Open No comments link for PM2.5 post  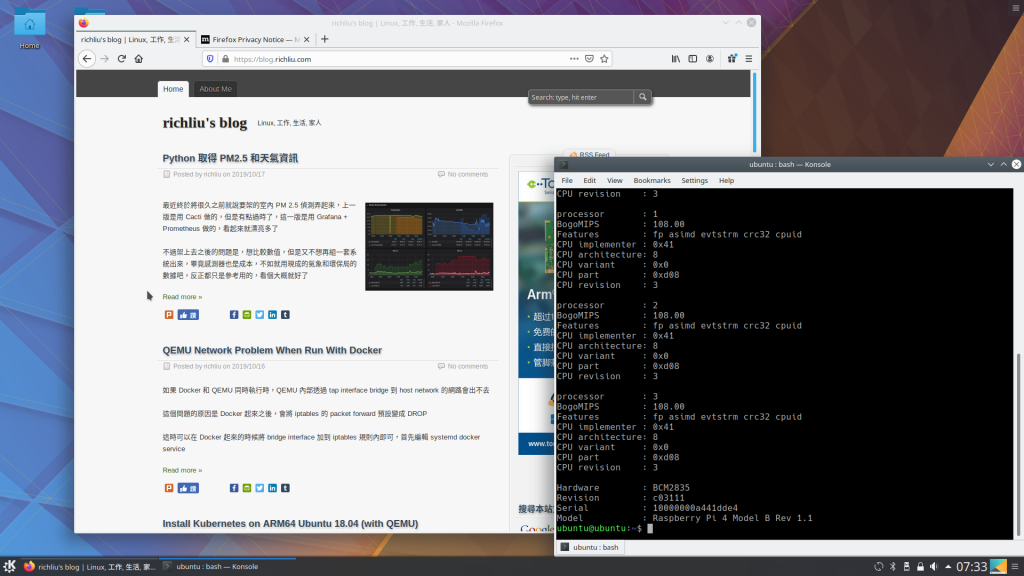coord(468,174)
